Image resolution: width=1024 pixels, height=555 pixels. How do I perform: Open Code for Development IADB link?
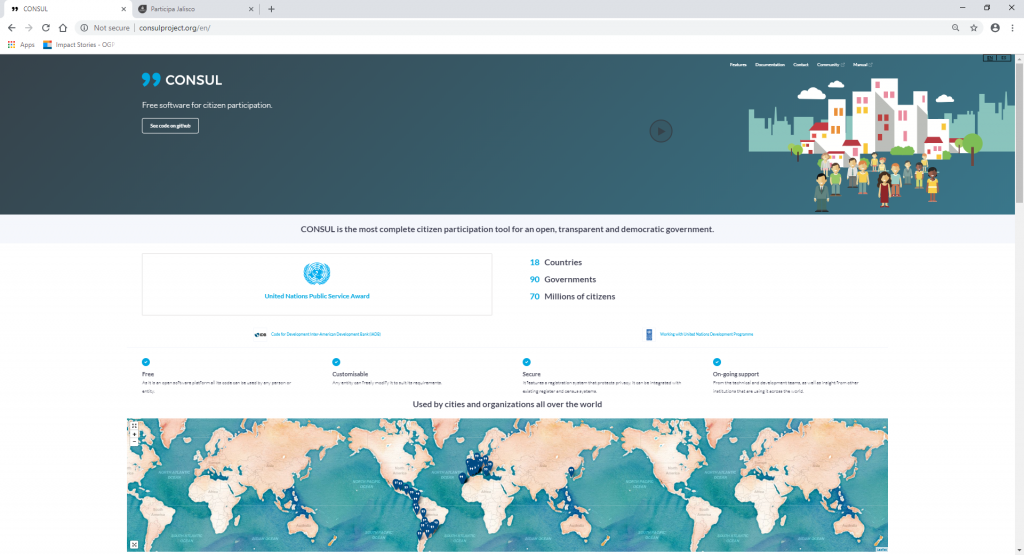coord(326,334)
